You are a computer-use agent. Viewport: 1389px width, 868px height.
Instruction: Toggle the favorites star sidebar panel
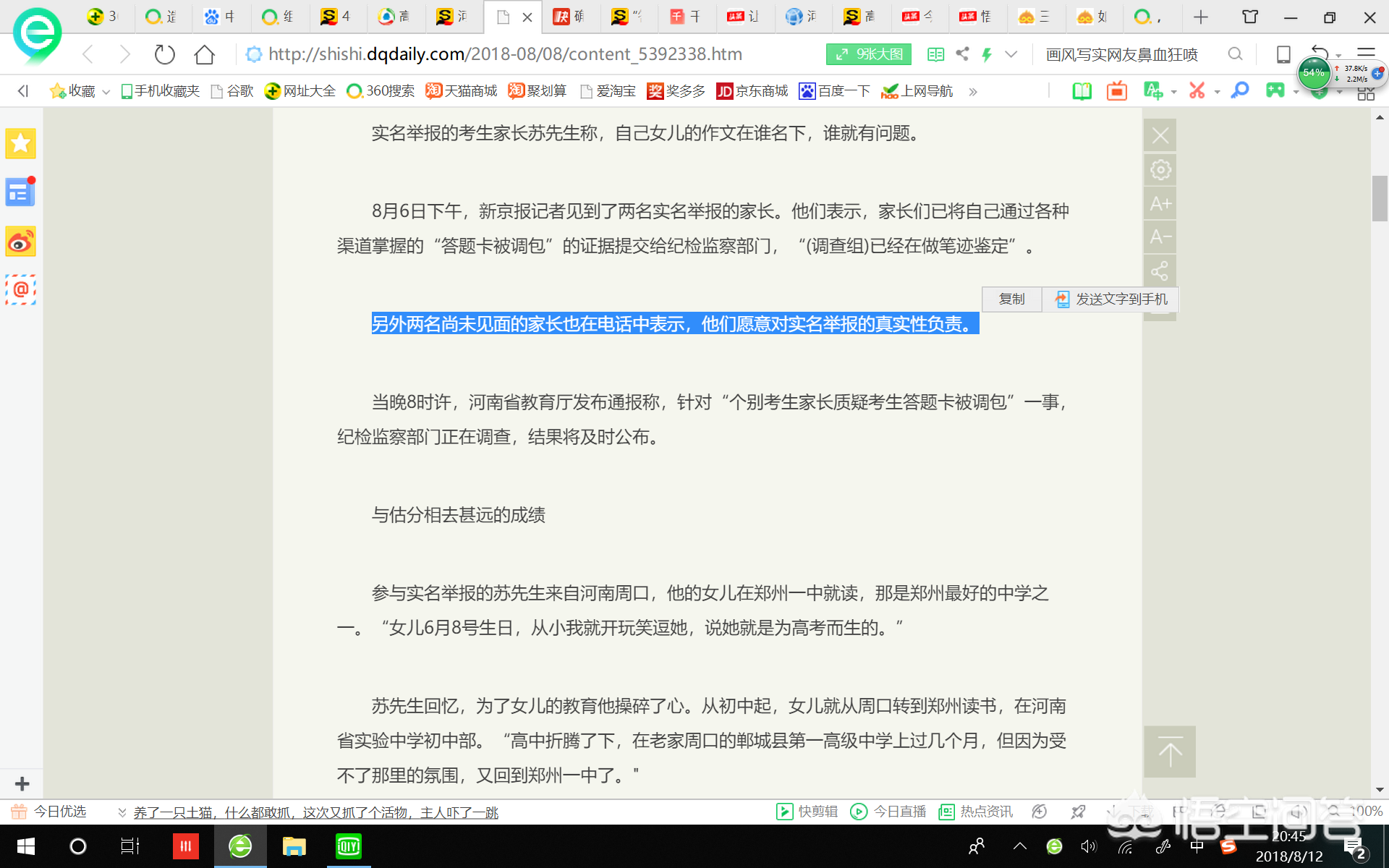20,143
